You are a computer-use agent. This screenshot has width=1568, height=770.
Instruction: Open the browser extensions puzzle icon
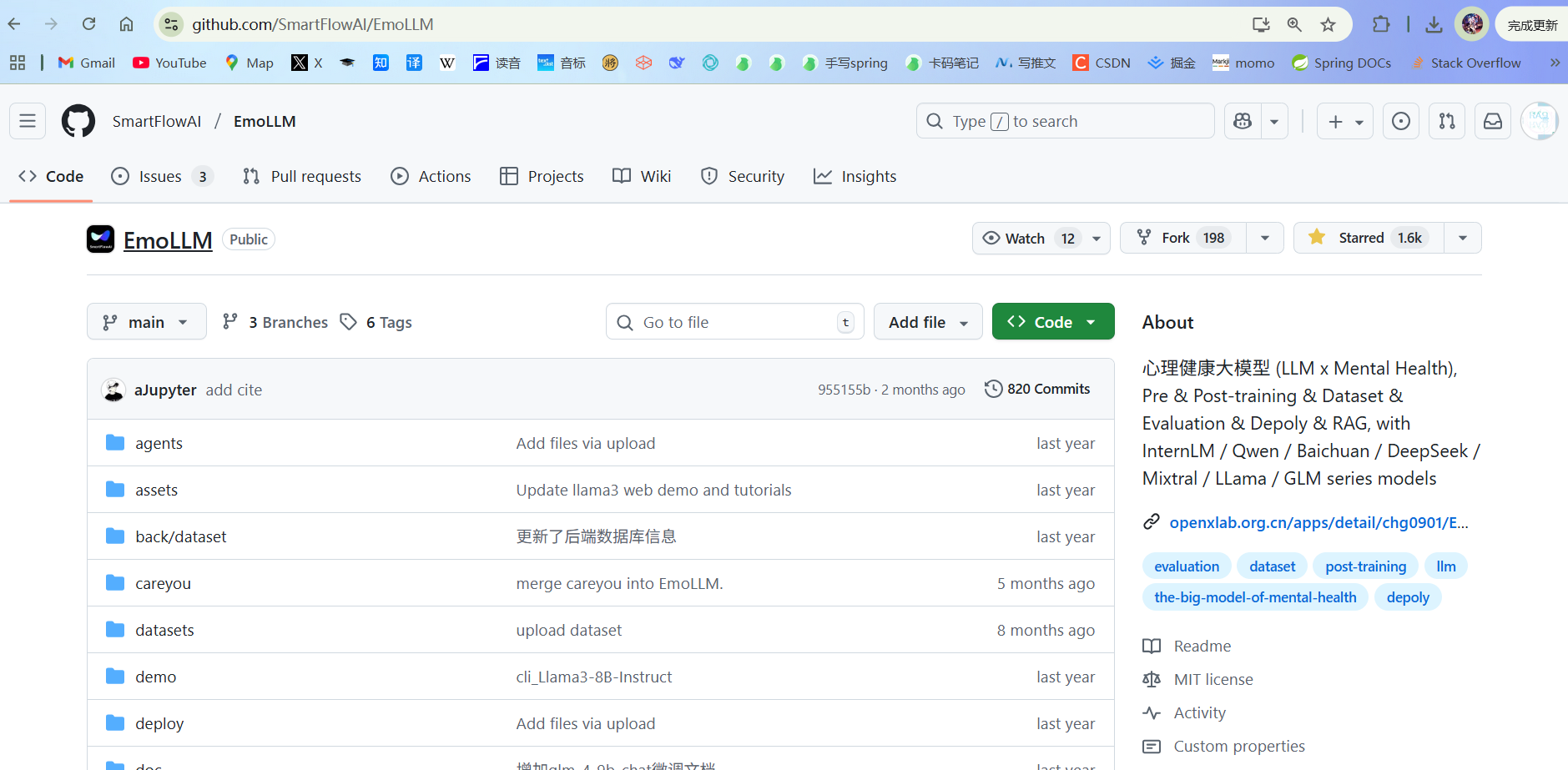[x=1381, y=24]
